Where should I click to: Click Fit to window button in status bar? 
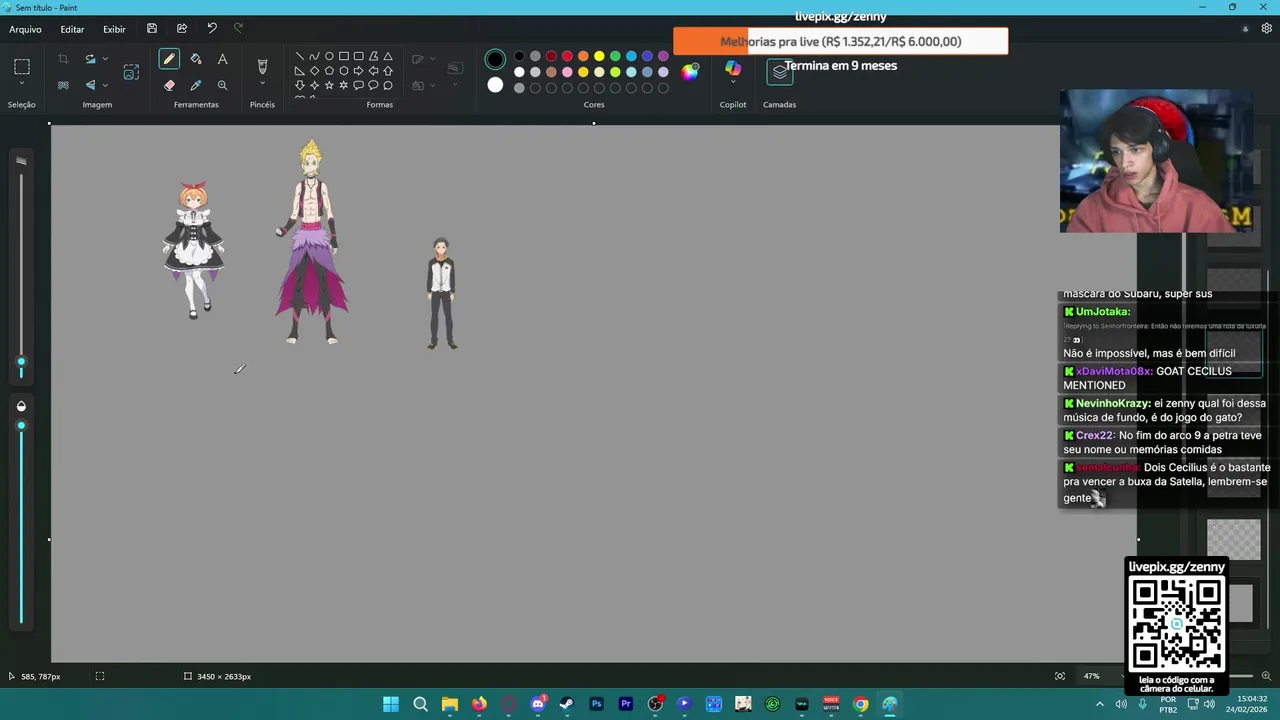tap(1060, 676)
